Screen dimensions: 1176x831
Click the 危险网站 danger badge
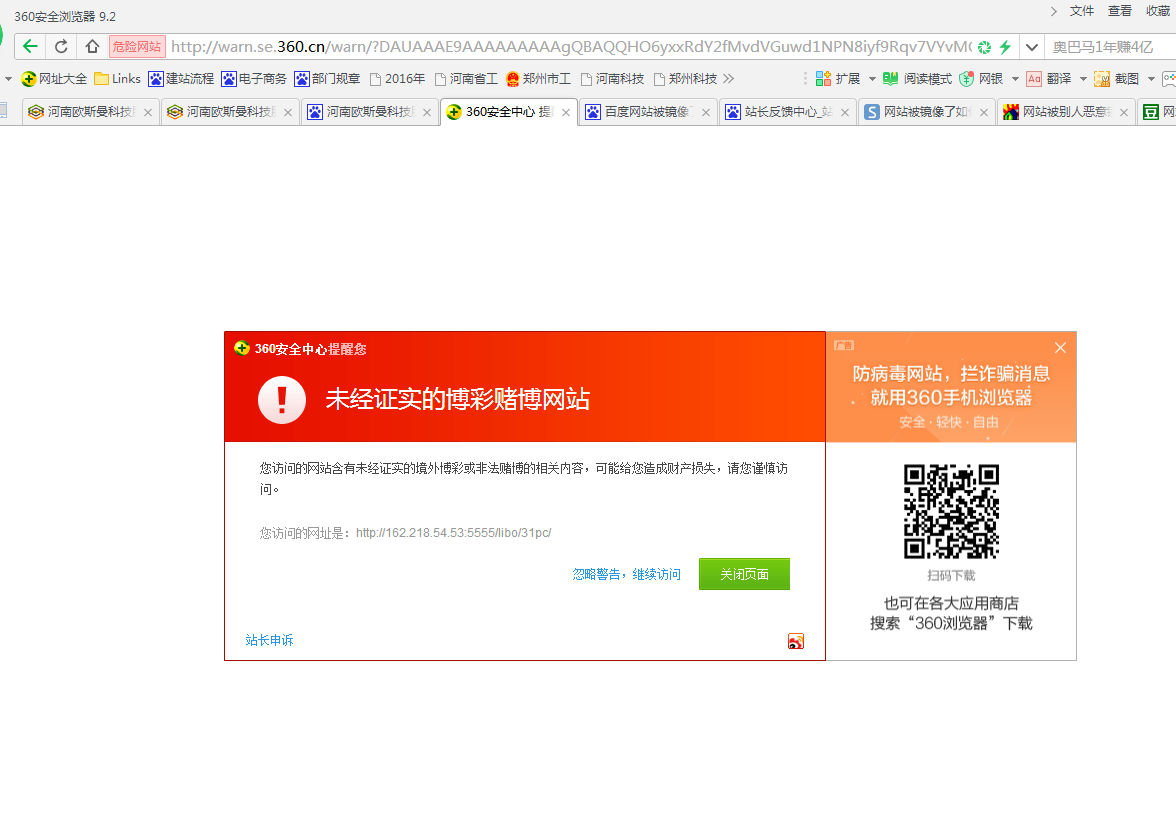136,46
